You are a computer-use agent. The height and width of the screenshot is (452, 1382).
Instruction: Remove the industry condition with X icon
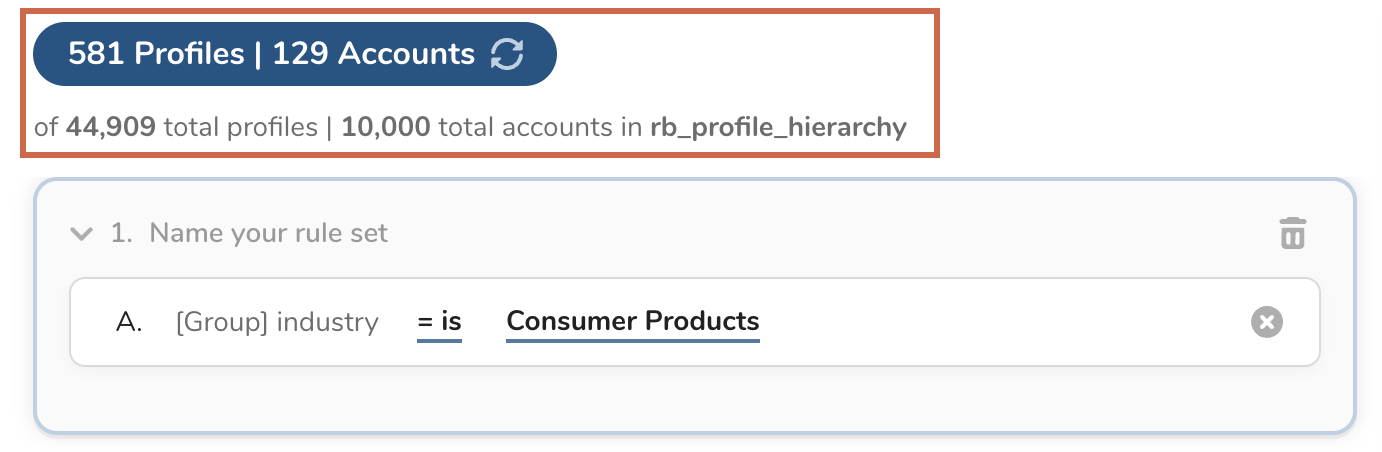tap(1266, 322)
